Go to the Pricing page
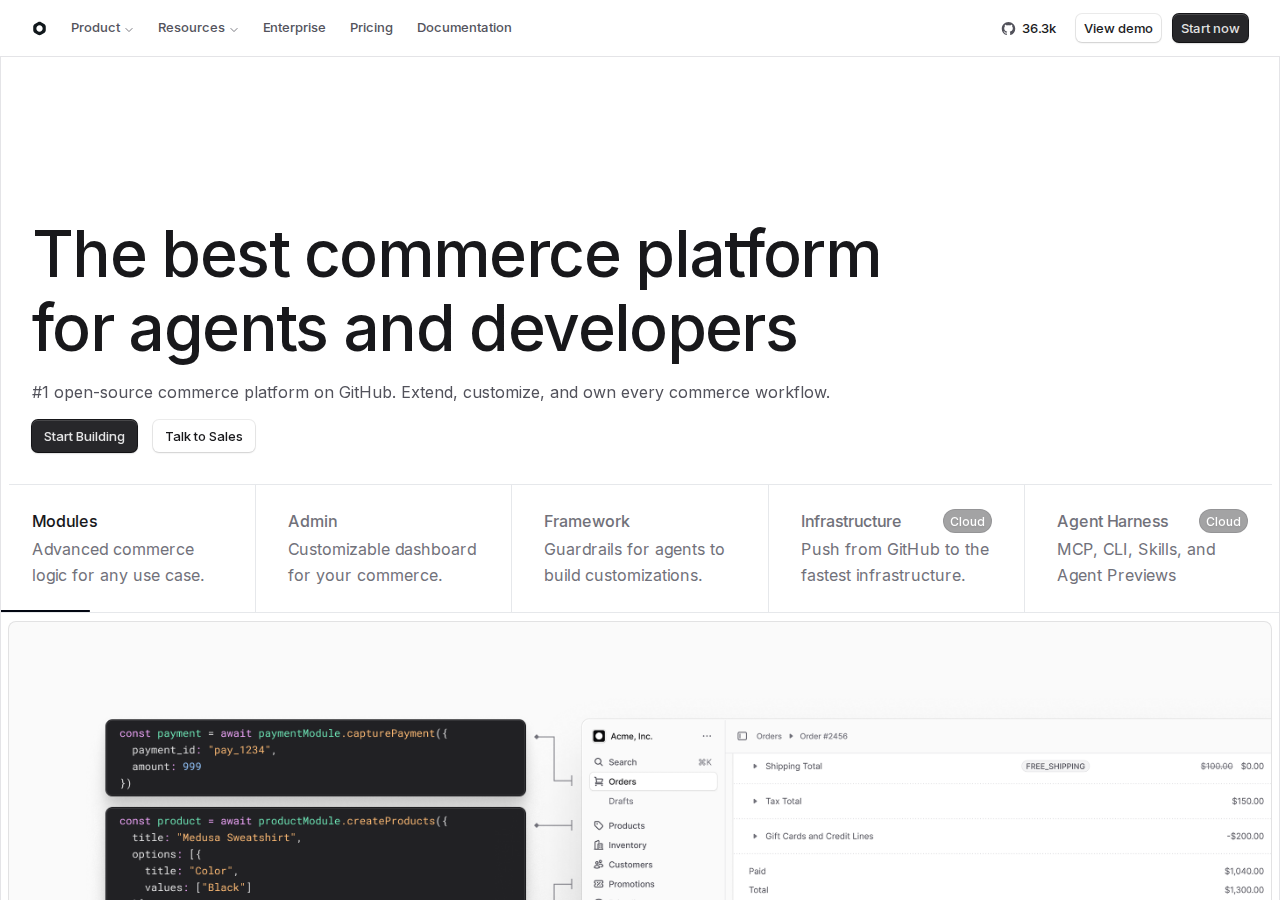The height and width of the screenshot is (900, 1280). pos(371,28)
